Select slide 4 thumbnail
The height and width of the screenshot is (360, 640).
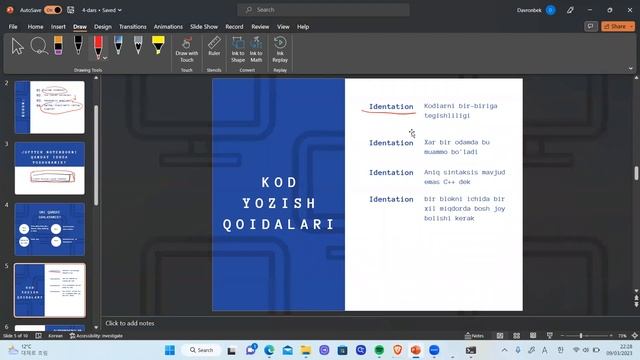coord(50,229)
